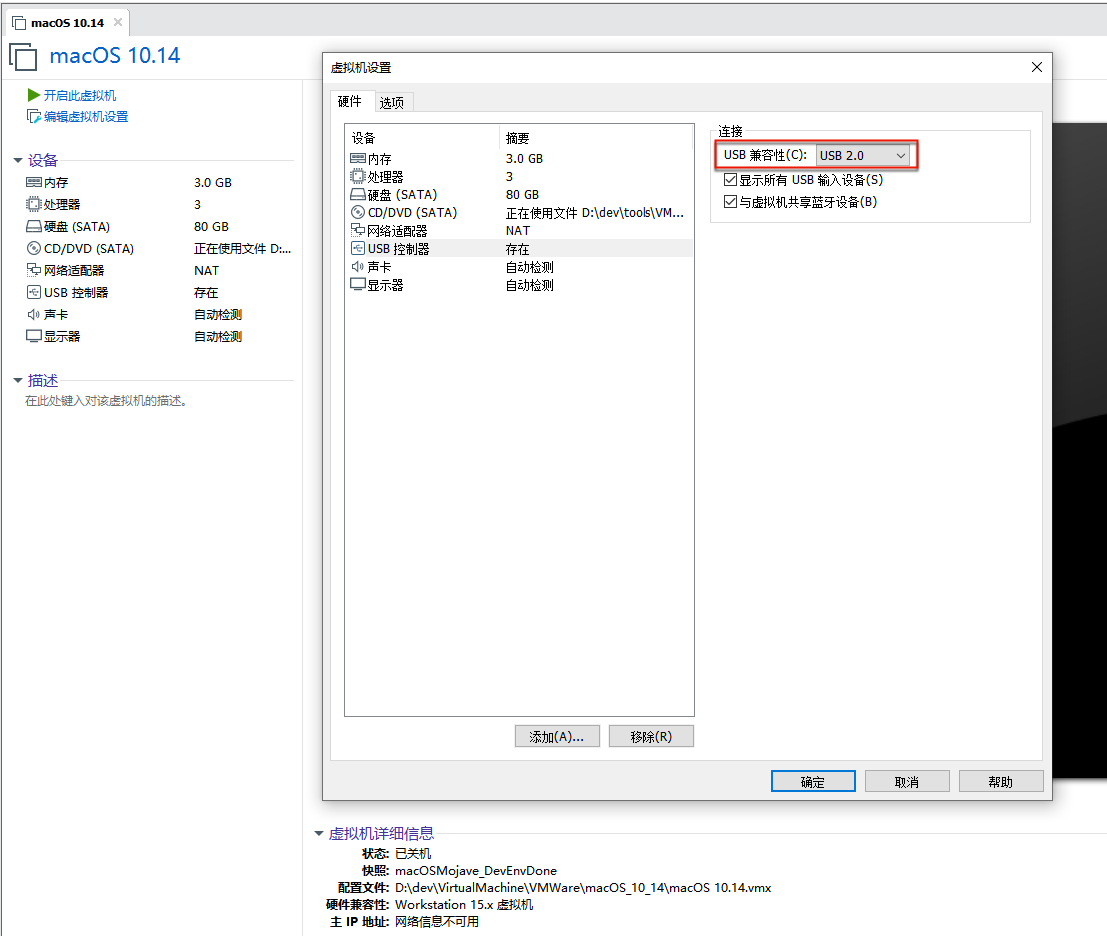Screen dimensions: 1107x936
Task: Toggle 与虚拟机共享蓝牙设备 checkbox
Action: click(731, 202)
